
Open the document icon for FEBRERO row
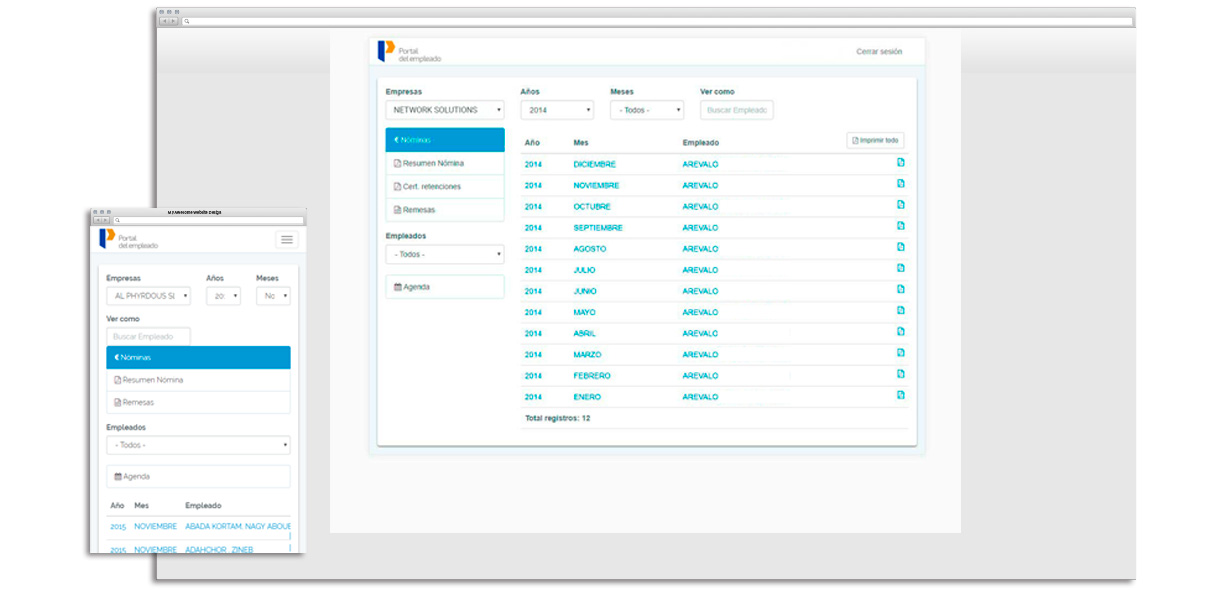point(900,374)
